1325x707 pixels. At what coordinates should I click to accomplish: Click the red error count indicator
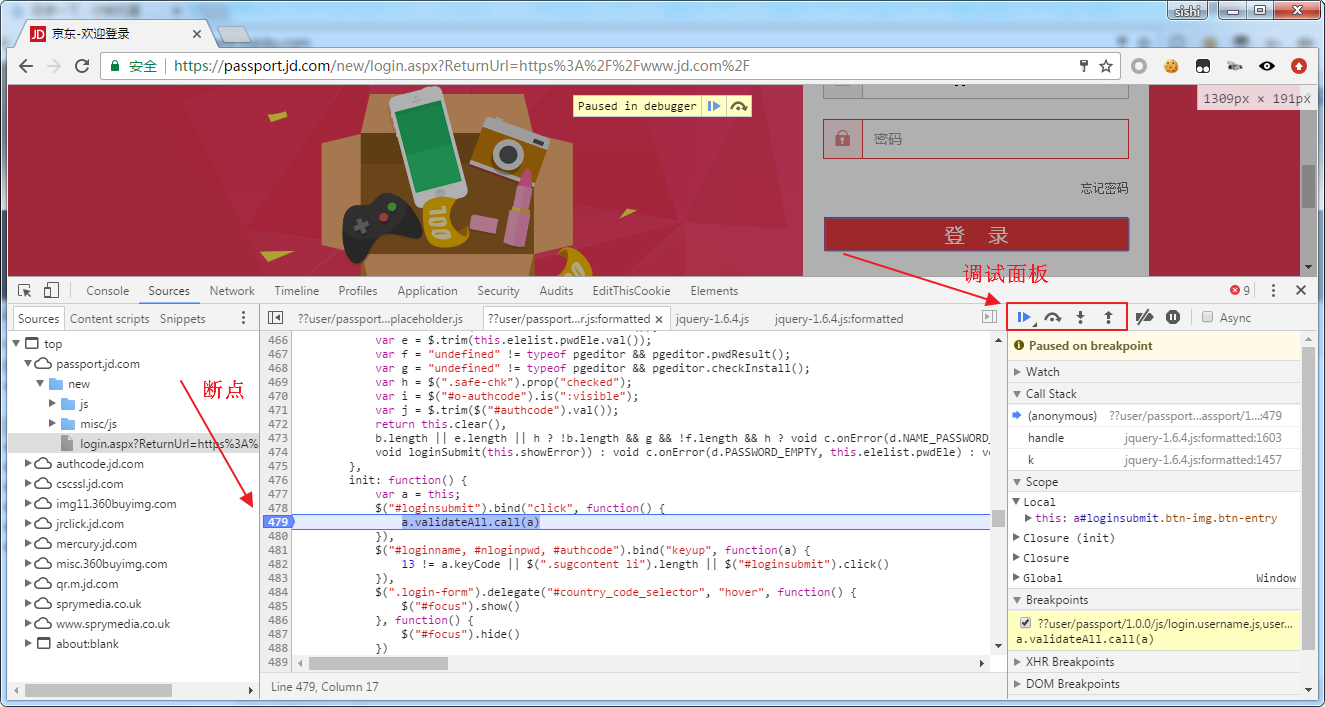click(1240, 290)
